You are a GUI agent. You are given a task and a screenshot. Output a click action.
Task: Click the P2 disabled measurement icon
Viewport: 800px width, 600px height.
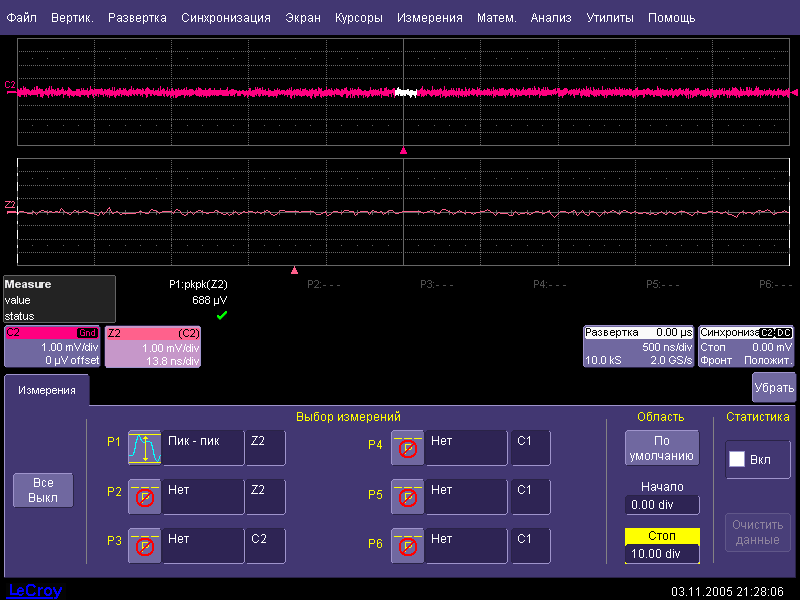[x=144, y=497]
